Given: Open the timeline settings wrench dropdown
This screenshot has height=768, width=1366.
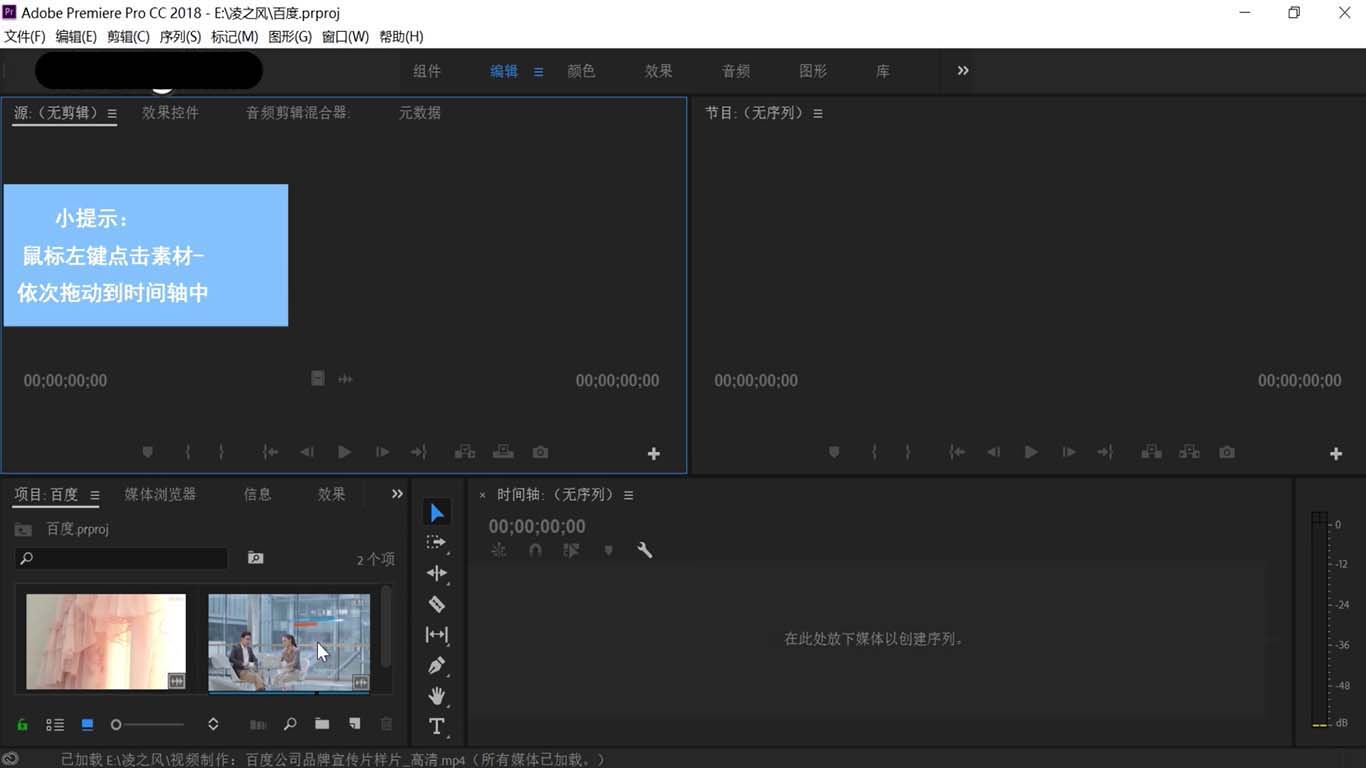Looking at the screenshot, I should [645, 550].
